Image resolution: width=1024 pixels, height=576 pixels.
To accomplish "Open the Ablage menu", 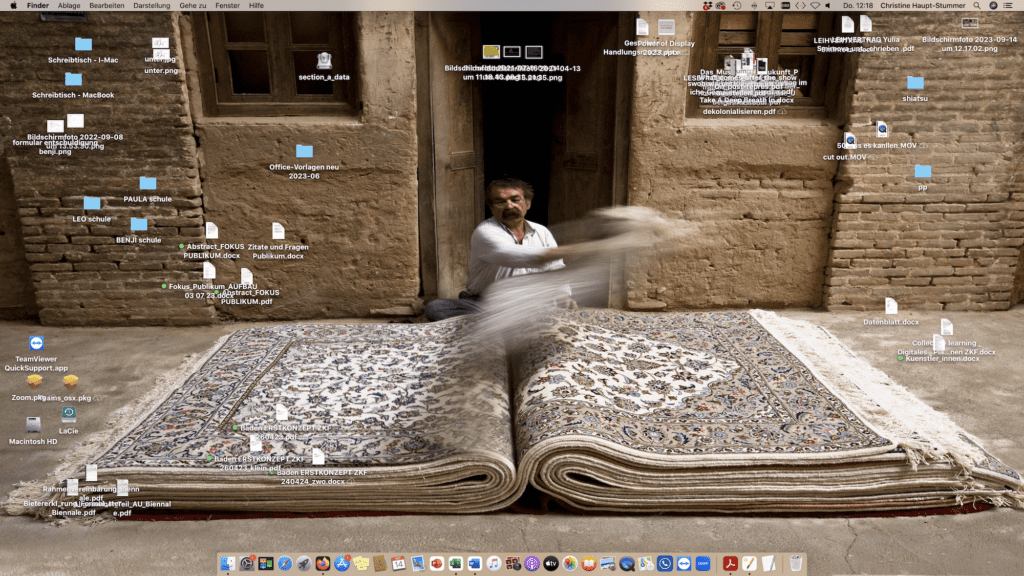I will point(69,5).
